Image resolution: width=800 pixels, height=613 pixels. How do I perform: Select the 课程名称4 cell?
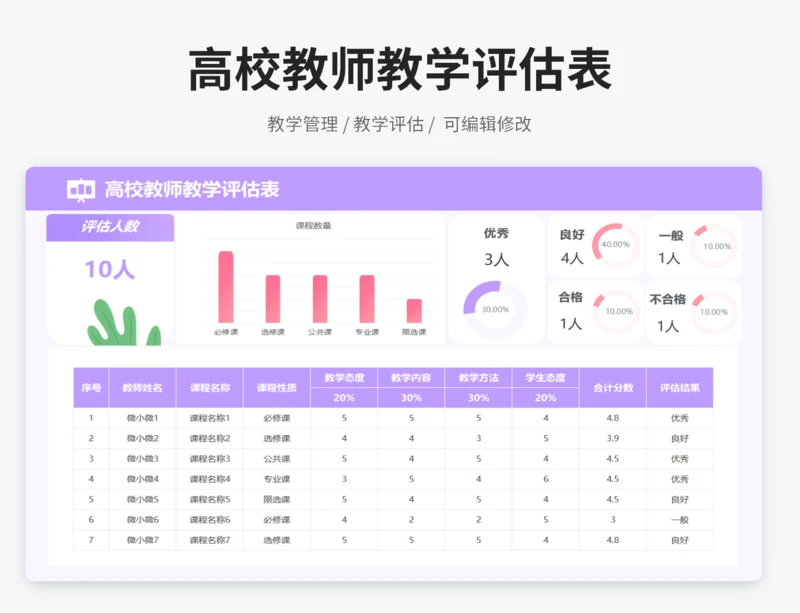[x=210, y=479]
